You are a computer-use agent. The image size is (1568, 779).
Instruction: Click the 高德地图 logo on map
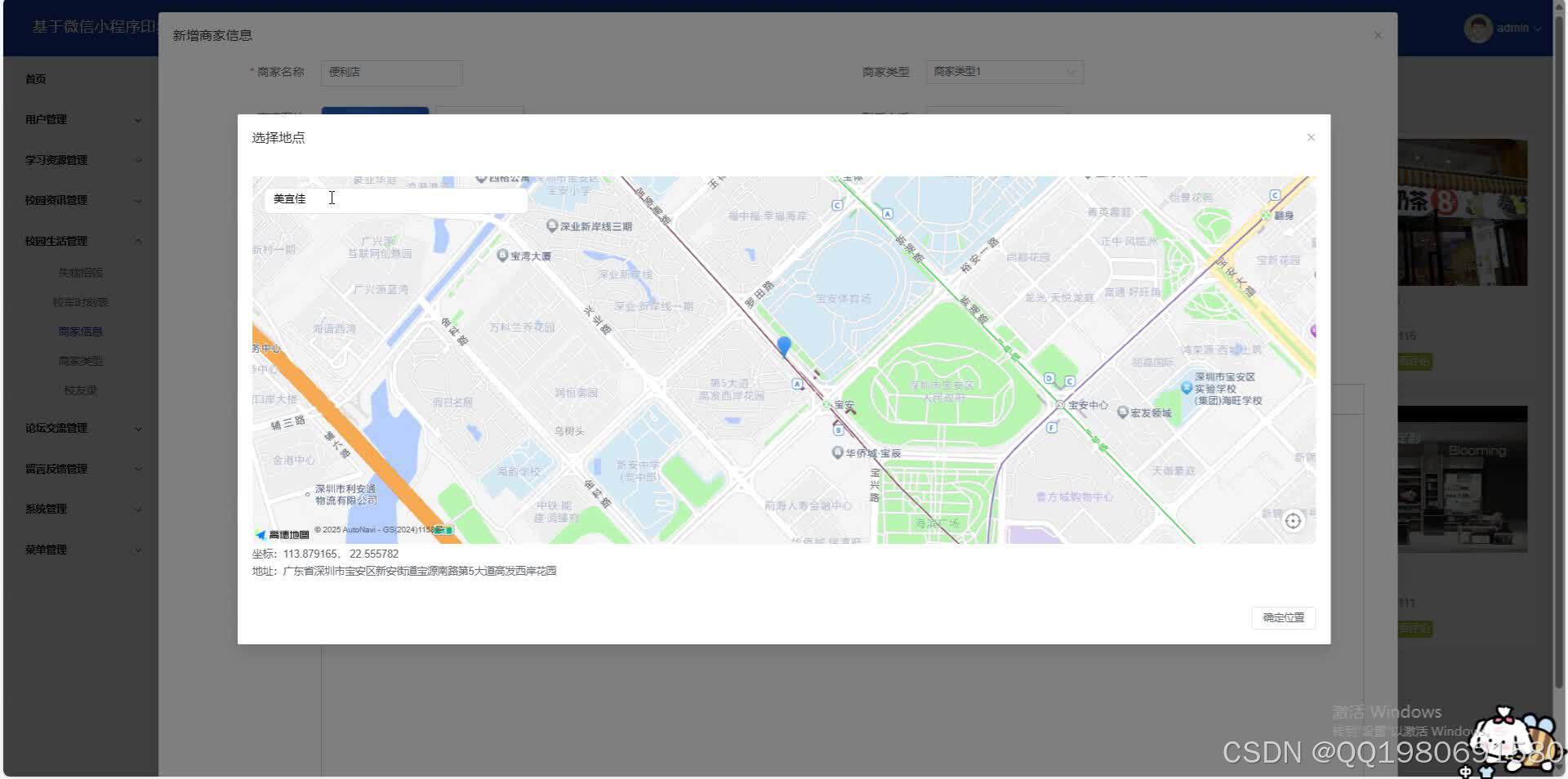282,535
